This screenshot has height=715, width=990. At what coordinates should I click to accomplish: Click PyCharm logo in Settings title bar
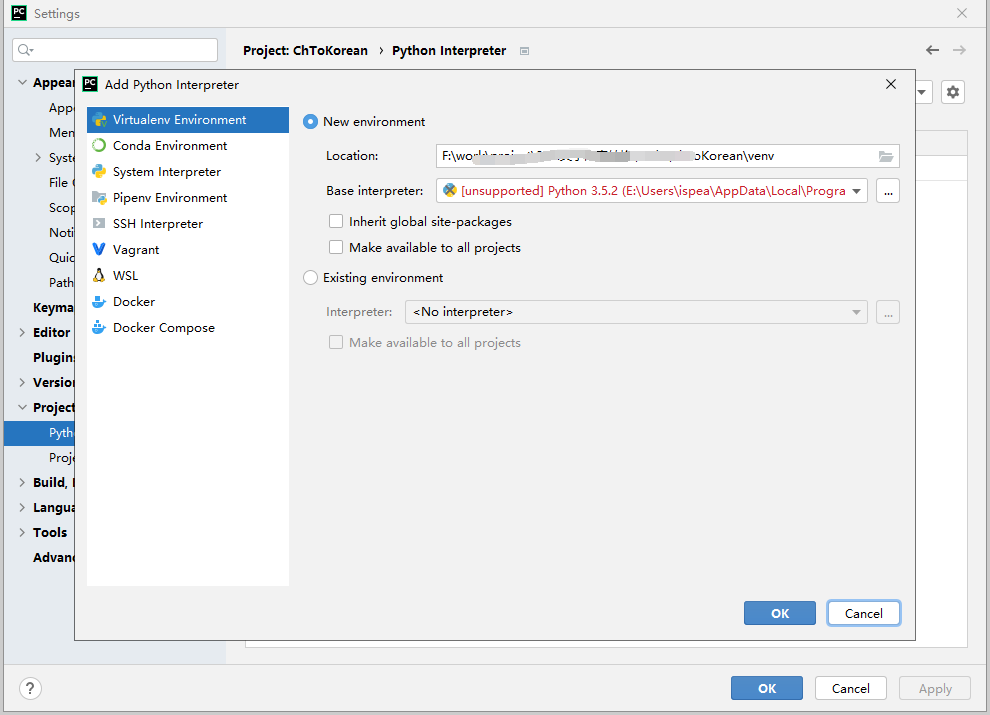(x=20, y=13)
